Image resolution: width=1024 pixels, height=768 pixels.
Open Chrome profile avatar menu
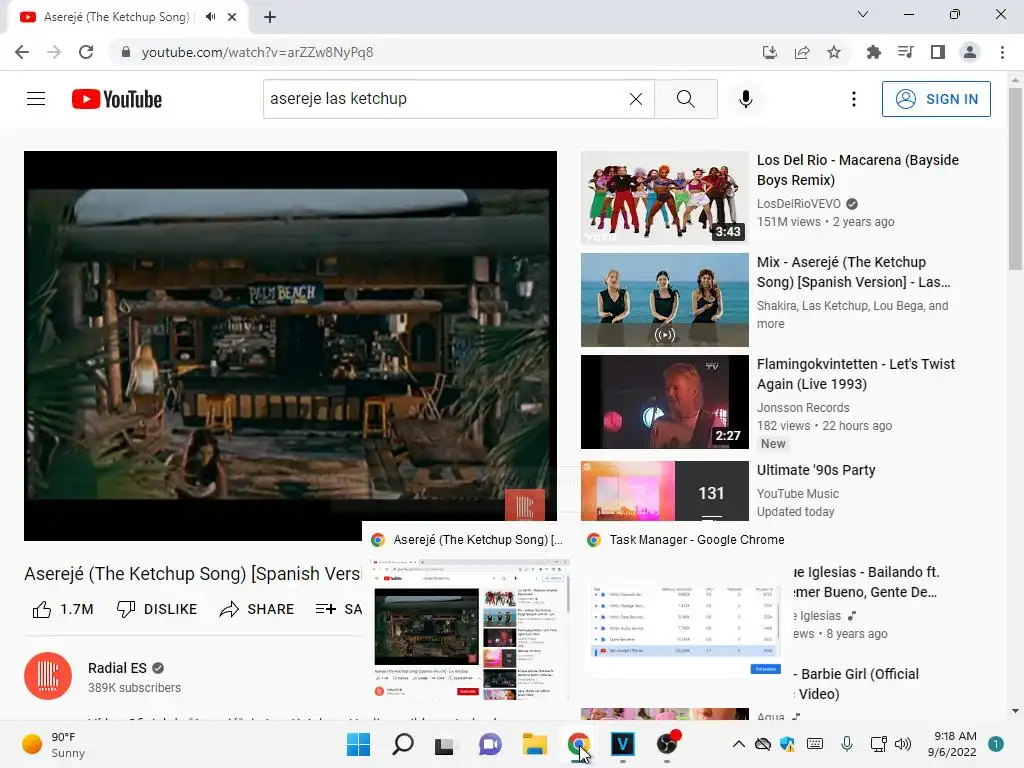pyautogui.click(x=970, y=52)
